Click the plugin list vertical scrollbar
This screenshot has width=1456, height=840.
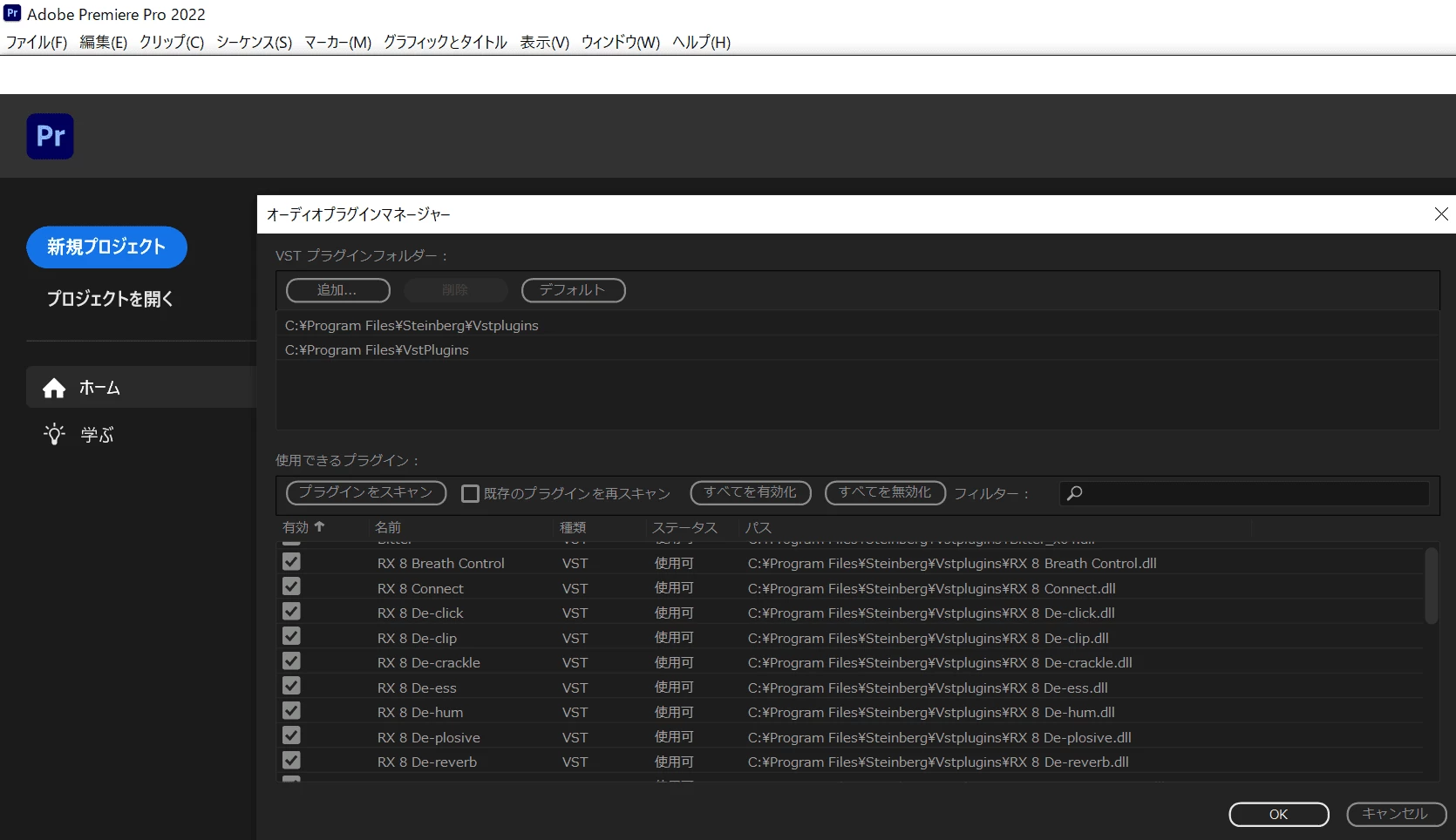(x=1431, y=585)
